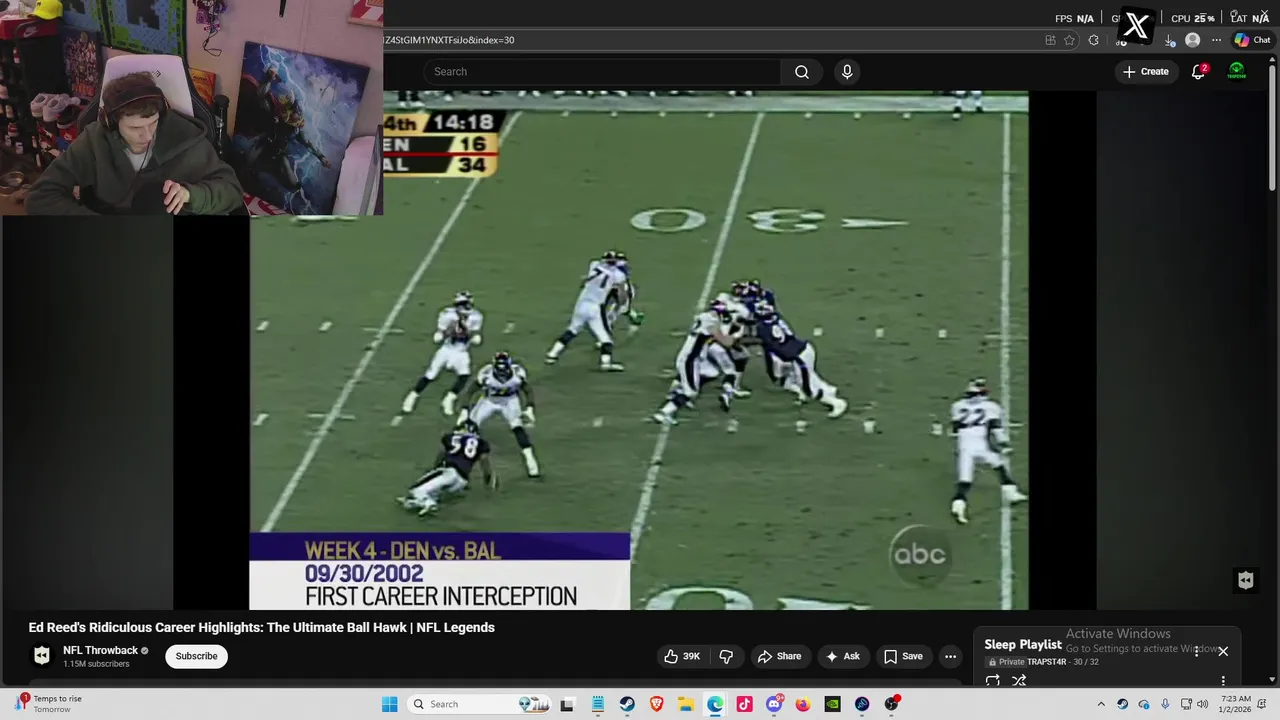Image resolution: width=1280 pixels, height=720 pixels.
Task: Open TikTok app on taskbar
Action: tap(744, 704)
